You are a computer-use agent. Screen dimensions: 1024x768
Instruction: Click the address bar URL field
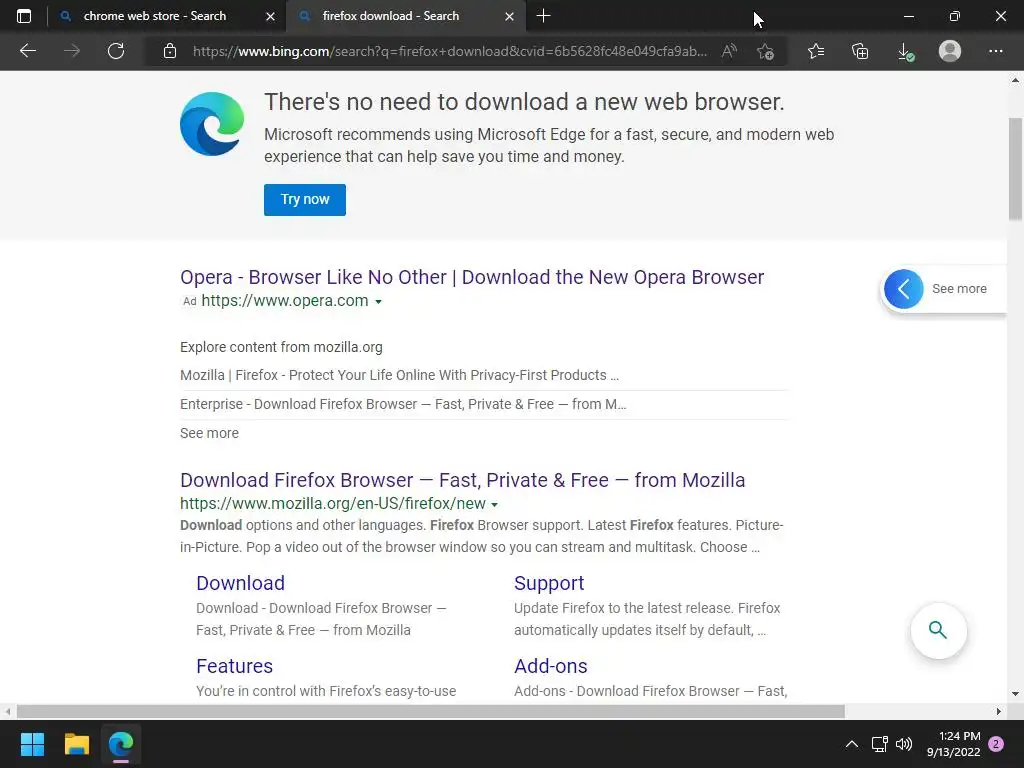[449, 51]
